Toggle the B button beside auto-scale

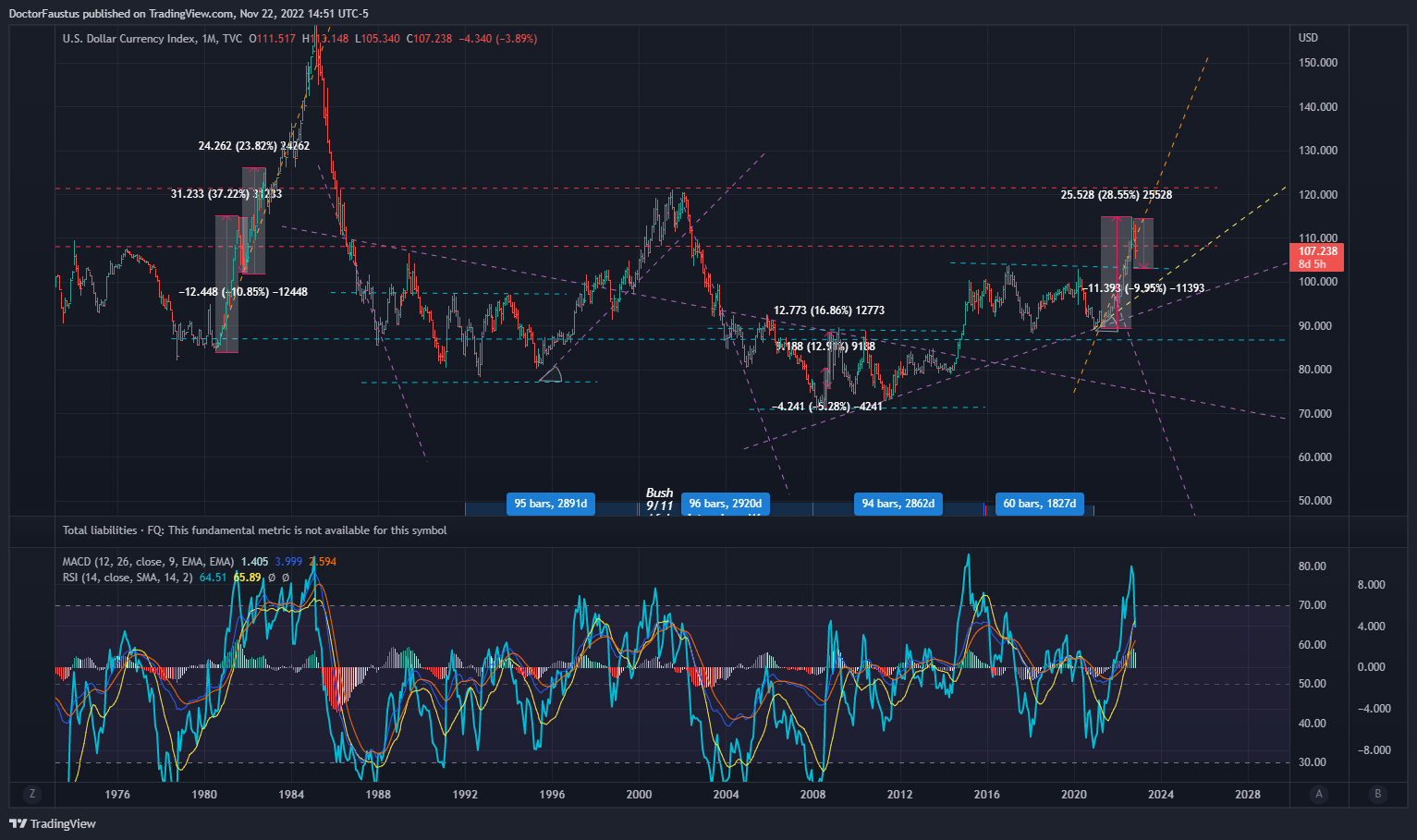tap(1378, 794)
